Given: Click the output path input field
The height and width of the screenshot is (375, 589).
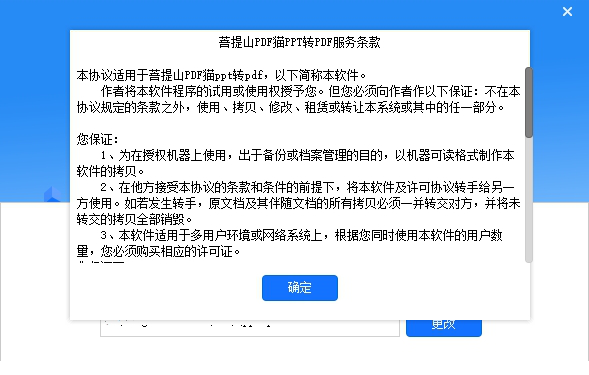Looking at the screenshot, I should [x=250, y=328].
